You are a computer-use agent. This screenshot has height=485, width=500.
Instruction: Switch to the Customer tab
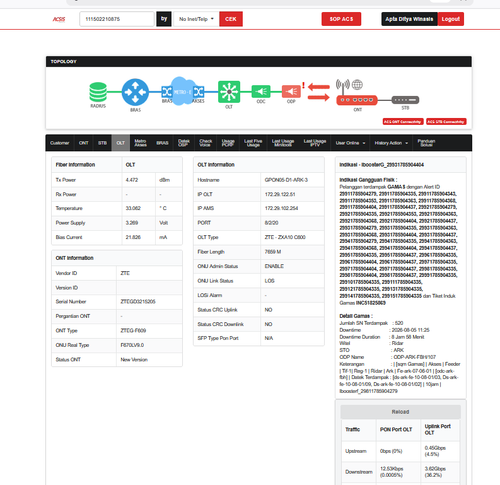click(x=60, y=143)
